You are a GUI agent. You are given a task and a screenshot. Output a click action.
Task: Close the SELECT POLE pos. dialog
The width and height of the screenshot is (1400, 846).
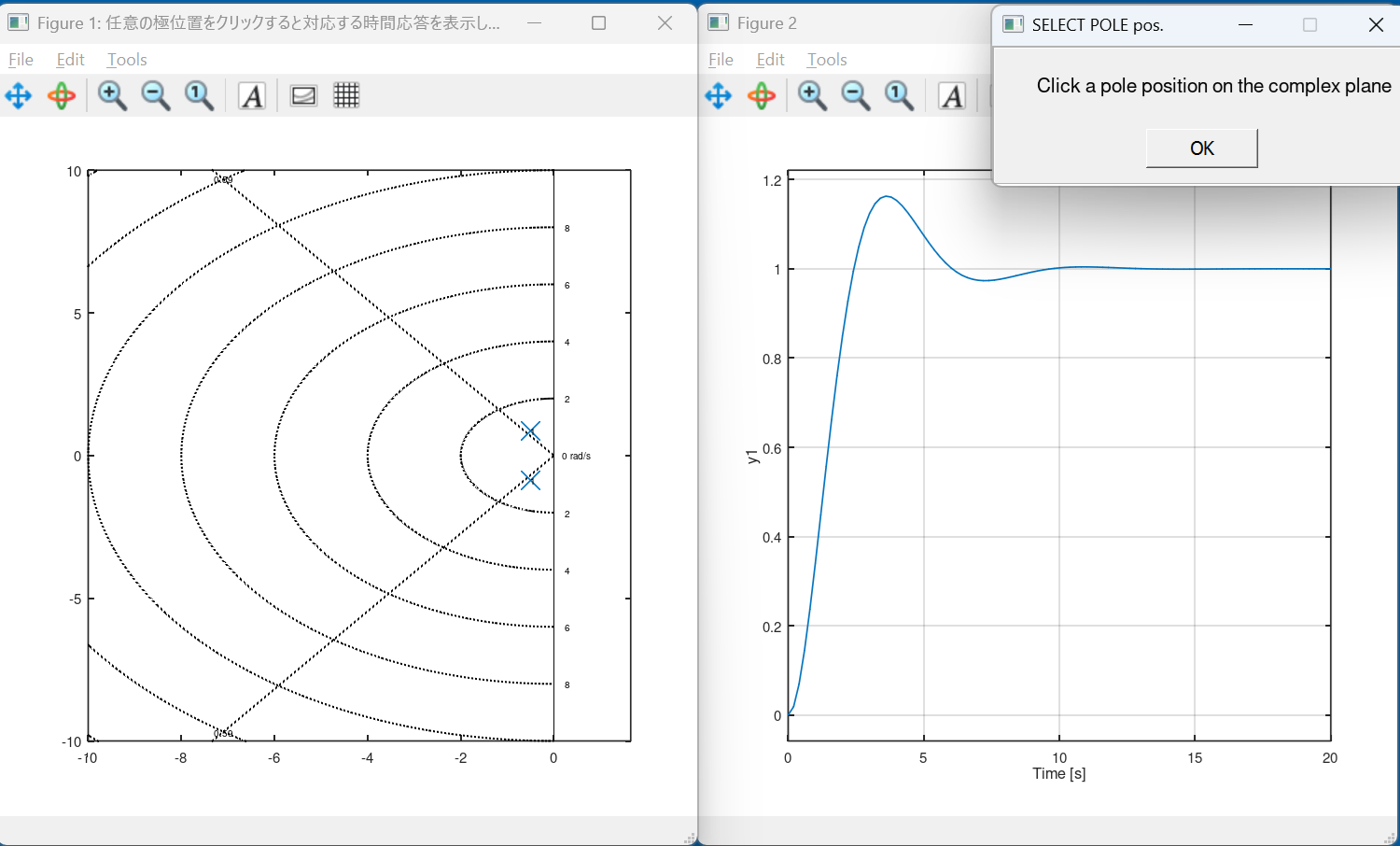point(1376,24)
